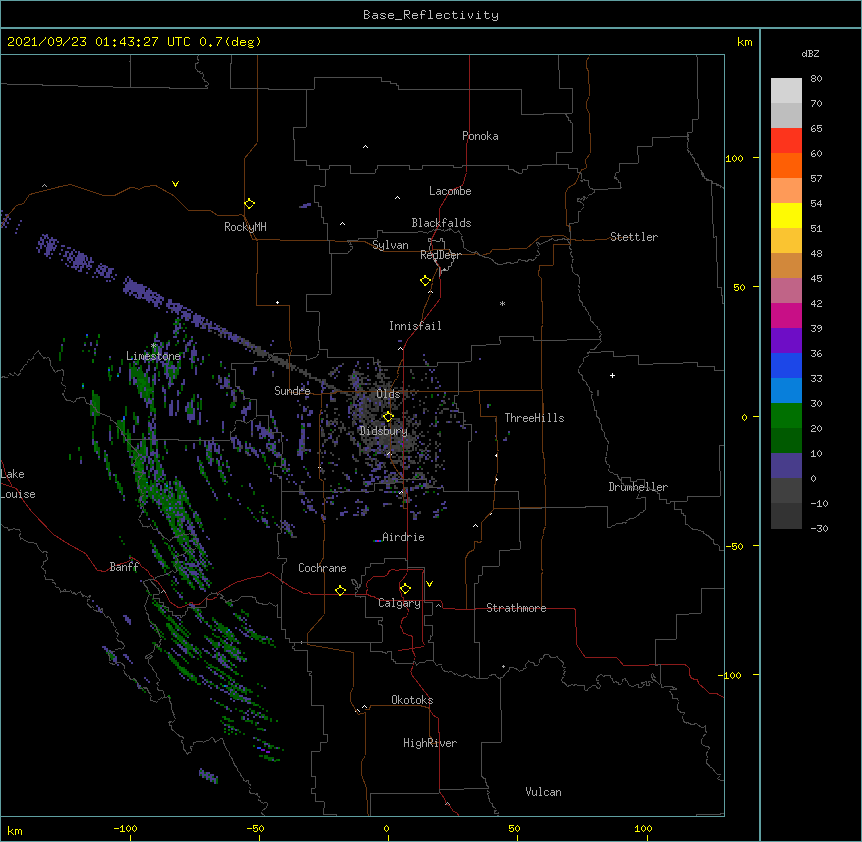862x842 pixels.
Task: Click the Stettler label
Action: tap(634, 237)
